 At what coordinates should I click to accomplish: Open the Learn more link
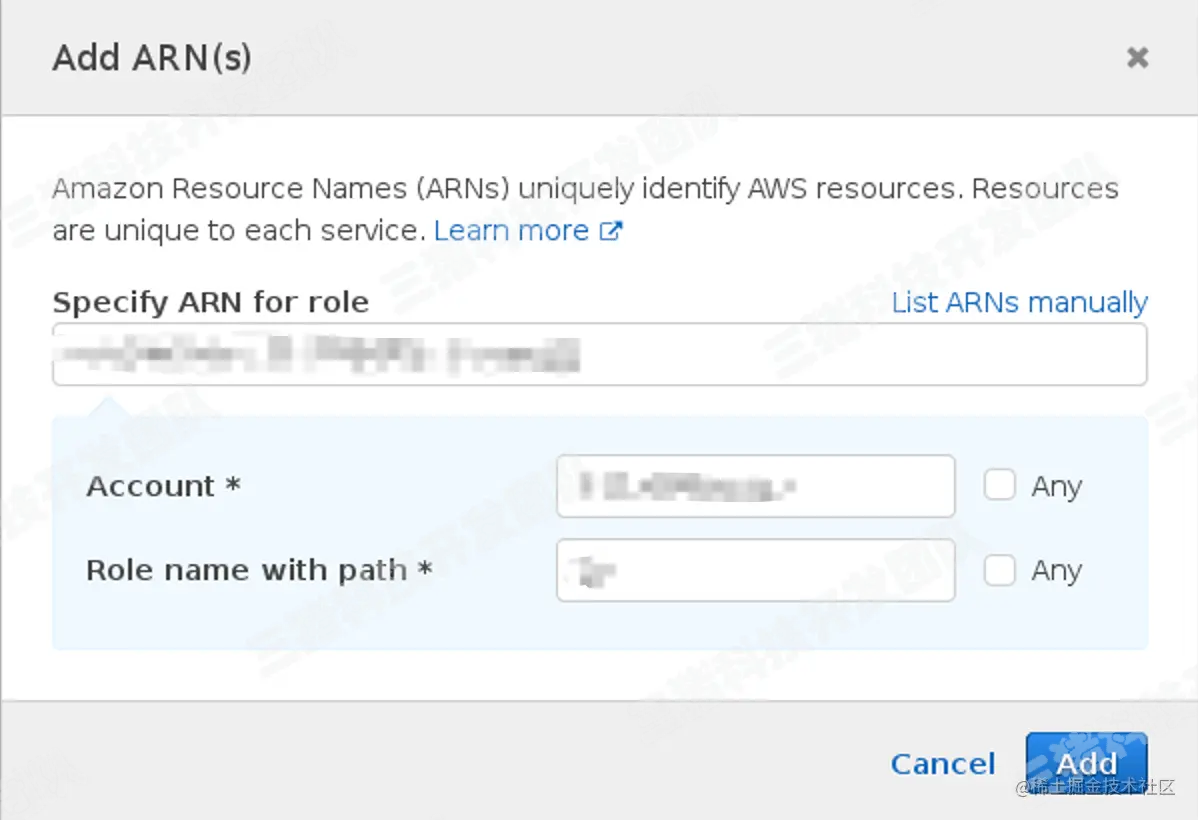511,231
